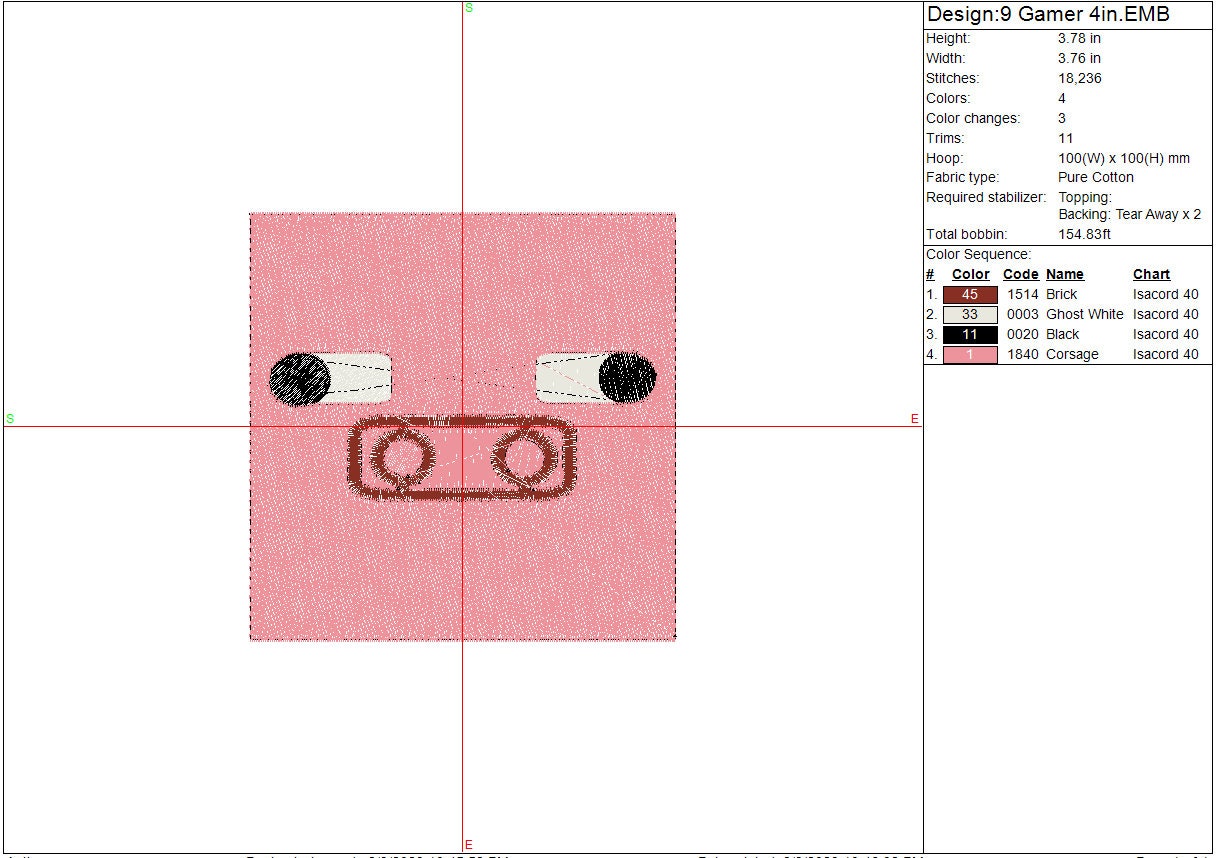Select the Stitches value 18,236
Viewport: 1216px width, 858px height.
(x=1079, y=79)
